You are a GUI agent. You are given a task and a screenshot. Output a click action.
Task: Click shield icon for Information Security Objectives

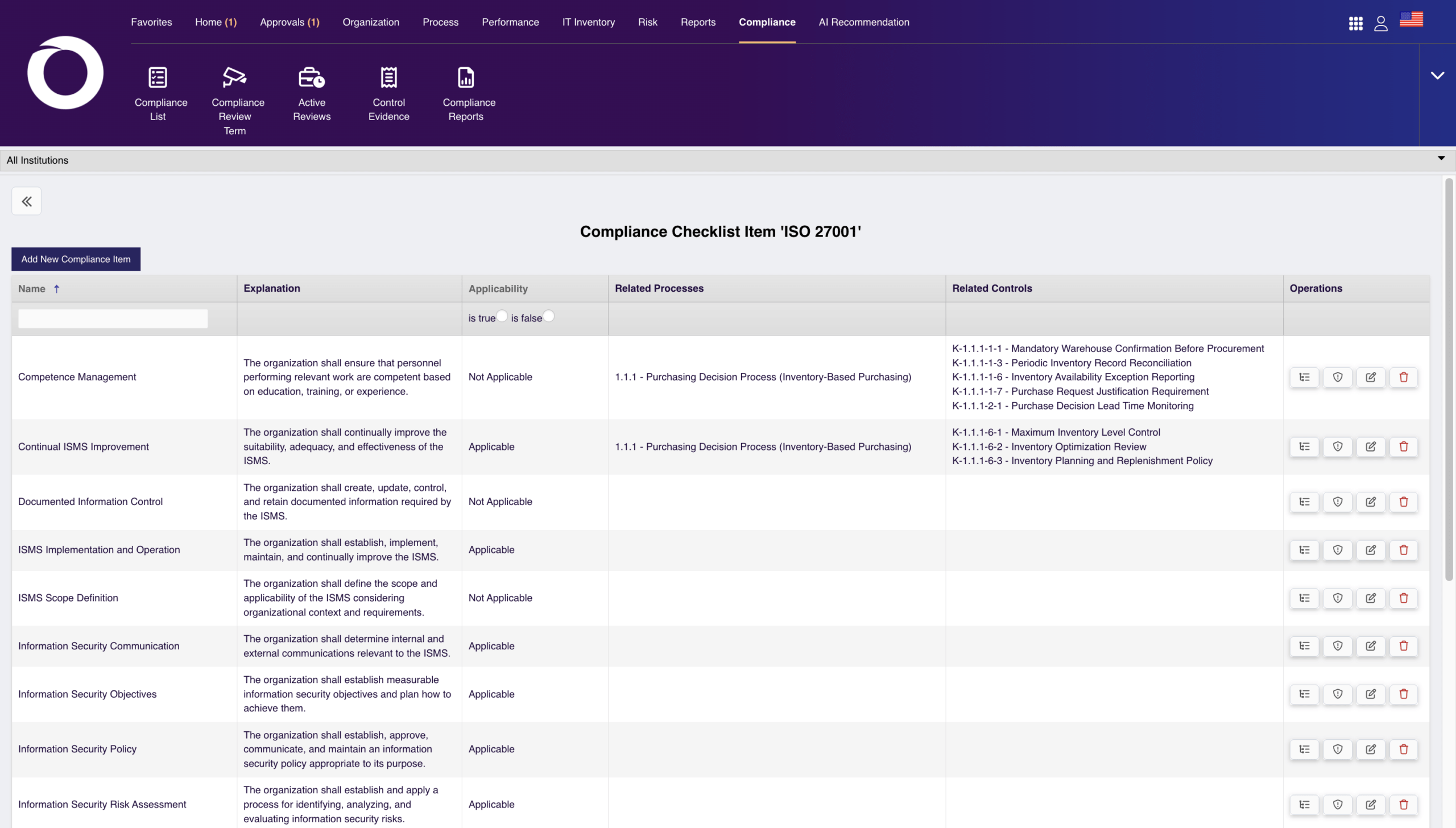1338,694
